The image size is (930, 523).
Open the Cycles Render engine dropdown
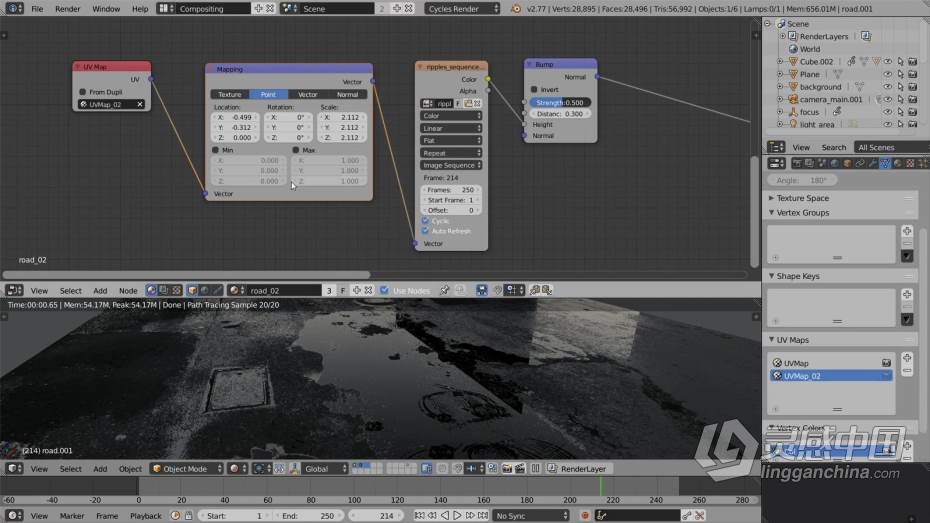tap(463, 9)
